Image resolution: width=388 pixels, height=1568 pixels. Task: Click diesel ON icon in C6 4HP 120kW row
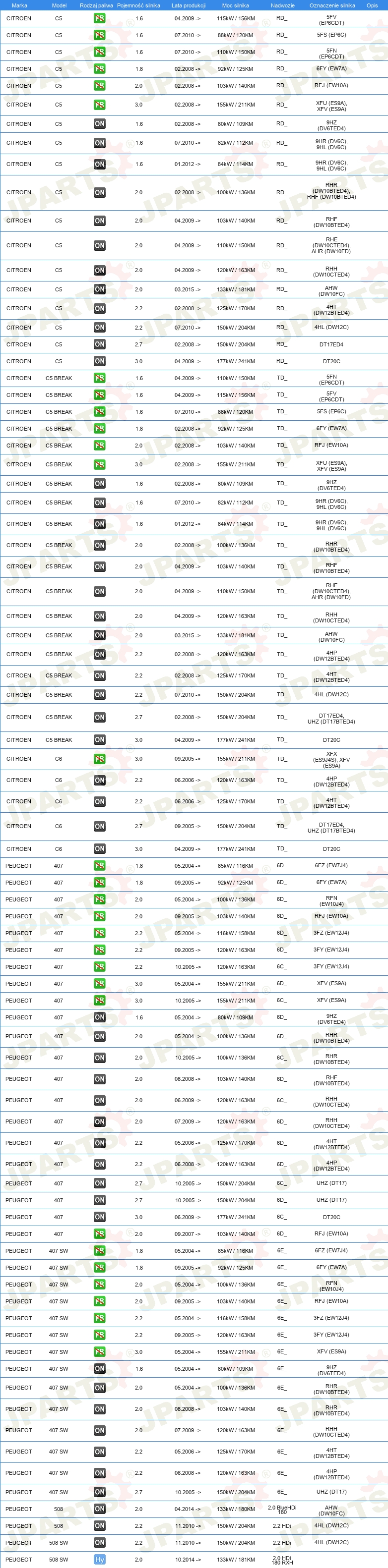[x=99, y=781]
